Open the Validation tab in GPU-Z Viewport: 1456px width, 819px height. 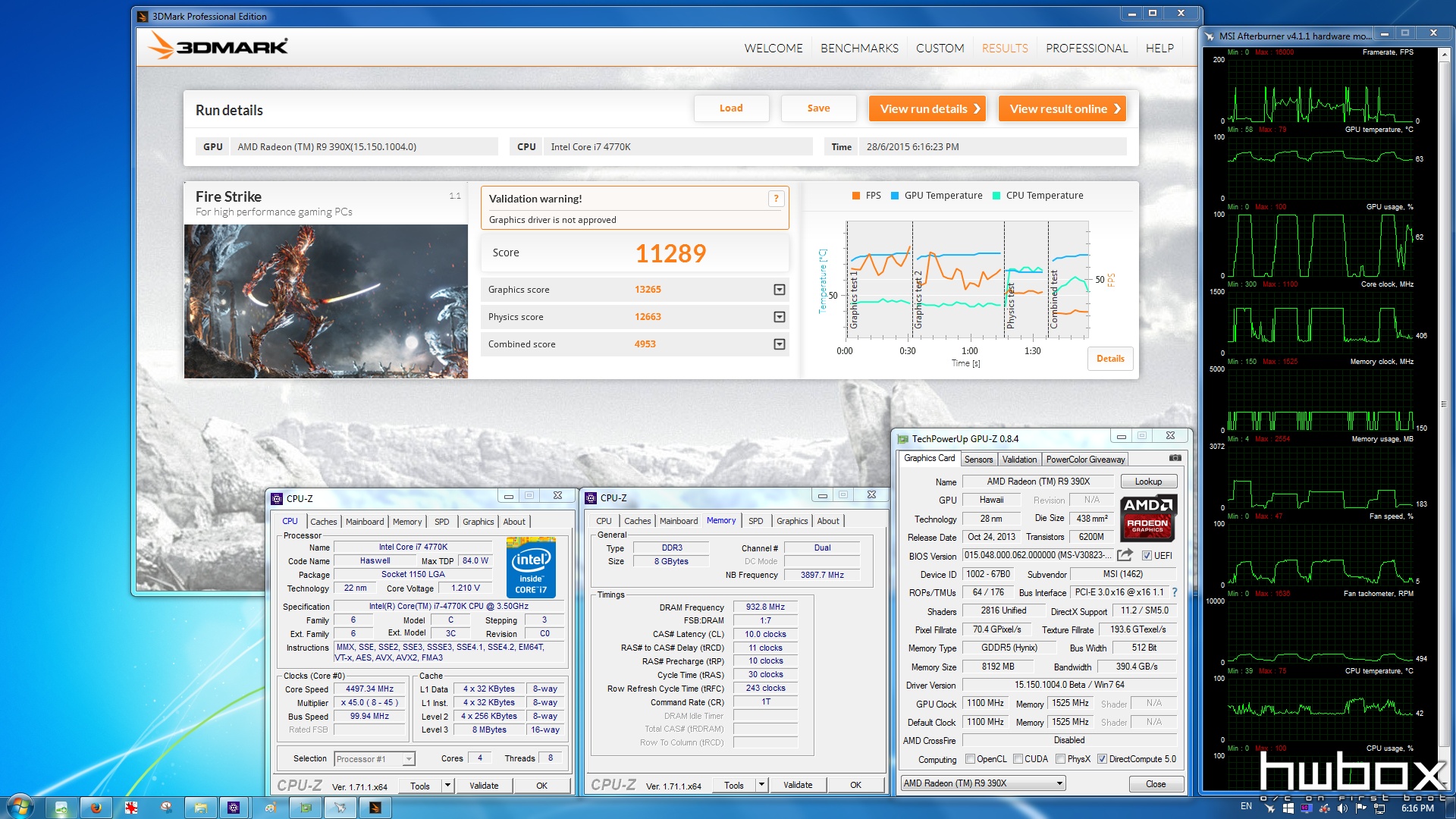pyautogui.click(x=1019, y=460)
